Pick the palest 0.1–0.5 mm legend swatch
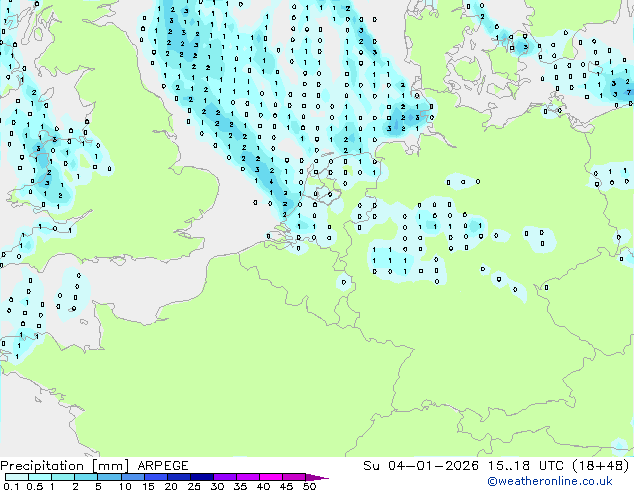The height and width of the screenshot is (490, 634). [17, 477]
